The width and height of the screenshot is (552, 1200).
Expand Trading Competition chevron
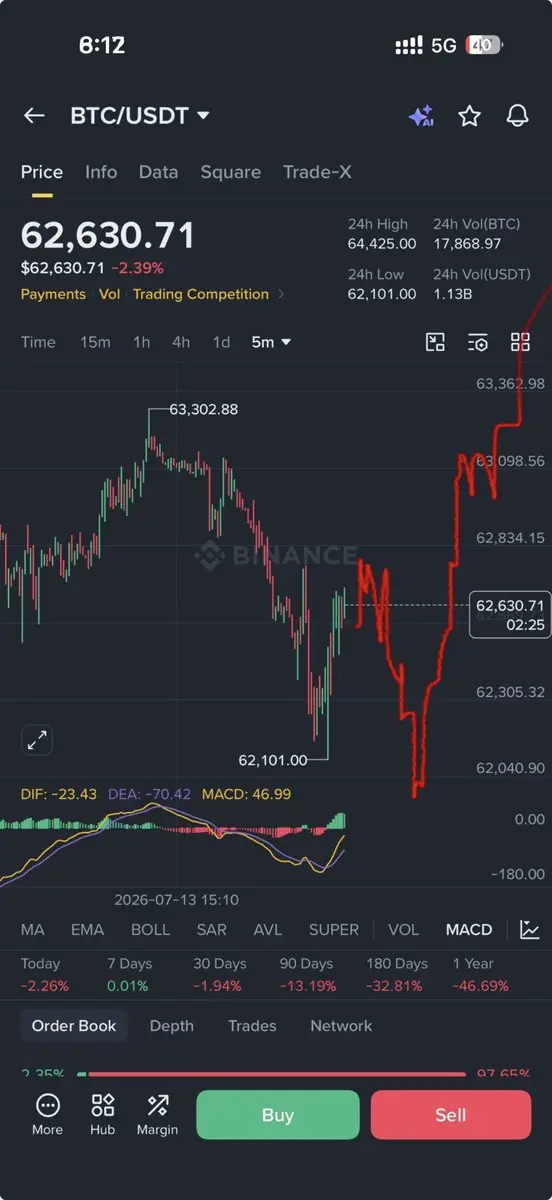pos(281,294)
